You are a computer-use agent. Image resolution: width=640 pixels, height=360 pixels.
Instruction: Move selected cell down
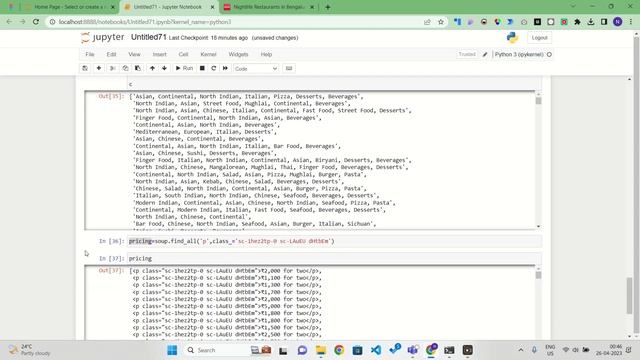(x=164, y=68)
